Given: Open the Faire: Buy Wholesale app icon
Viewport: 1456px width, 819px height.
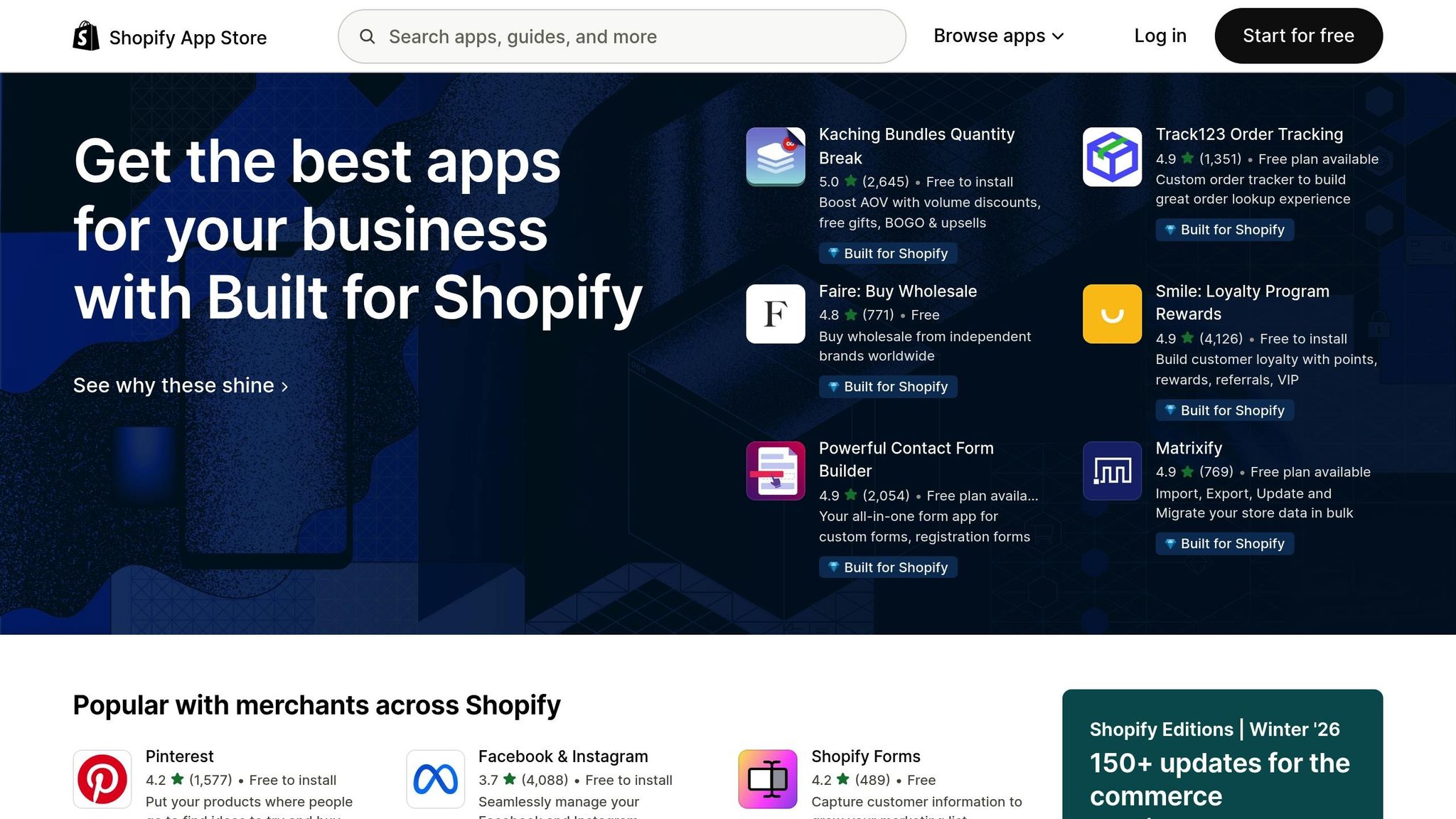Looking at the screenshot, I should point(775,314).
